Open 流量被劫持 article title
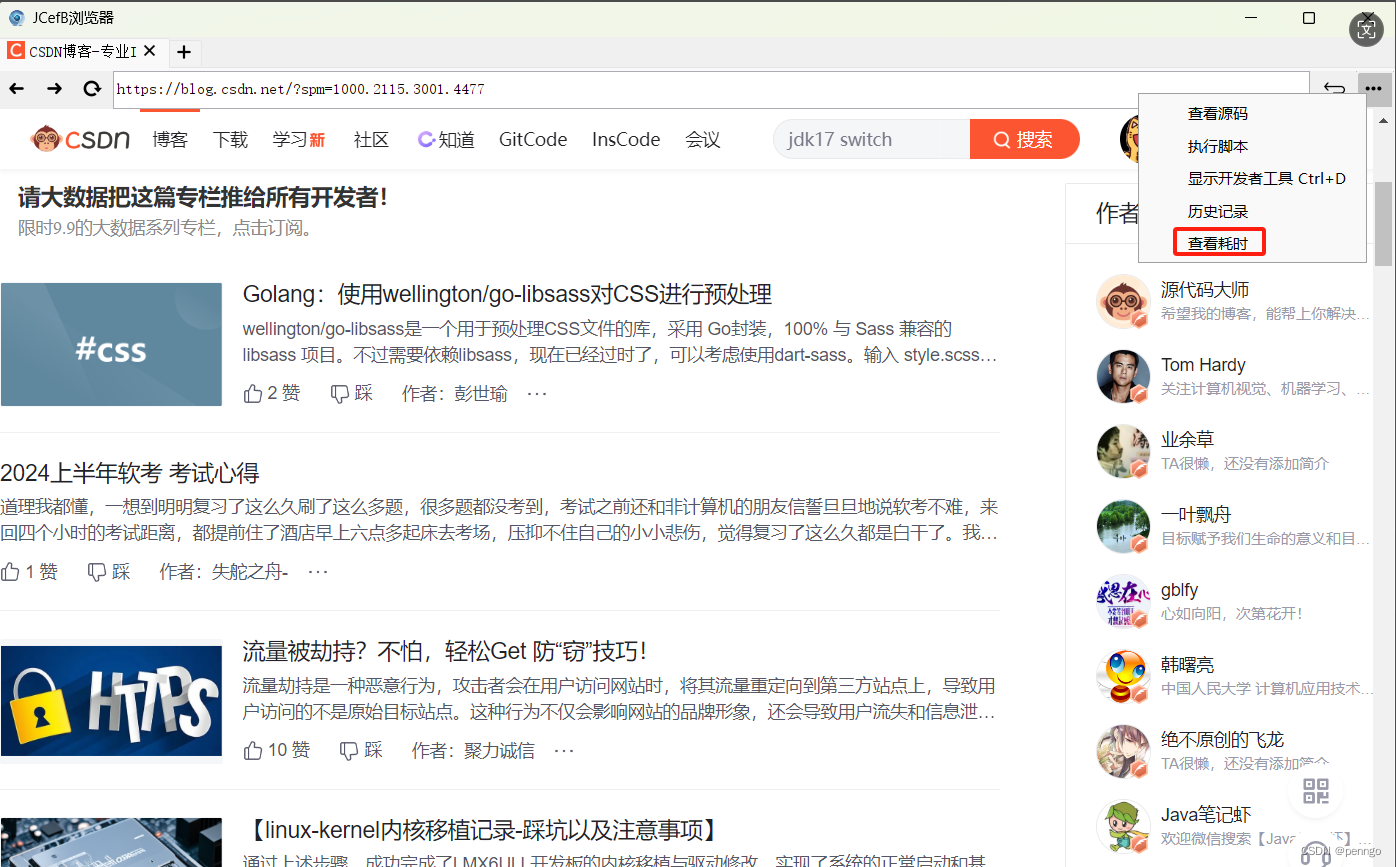The width and height of the screenshot is (1396, 867). (x=445, y=651)
